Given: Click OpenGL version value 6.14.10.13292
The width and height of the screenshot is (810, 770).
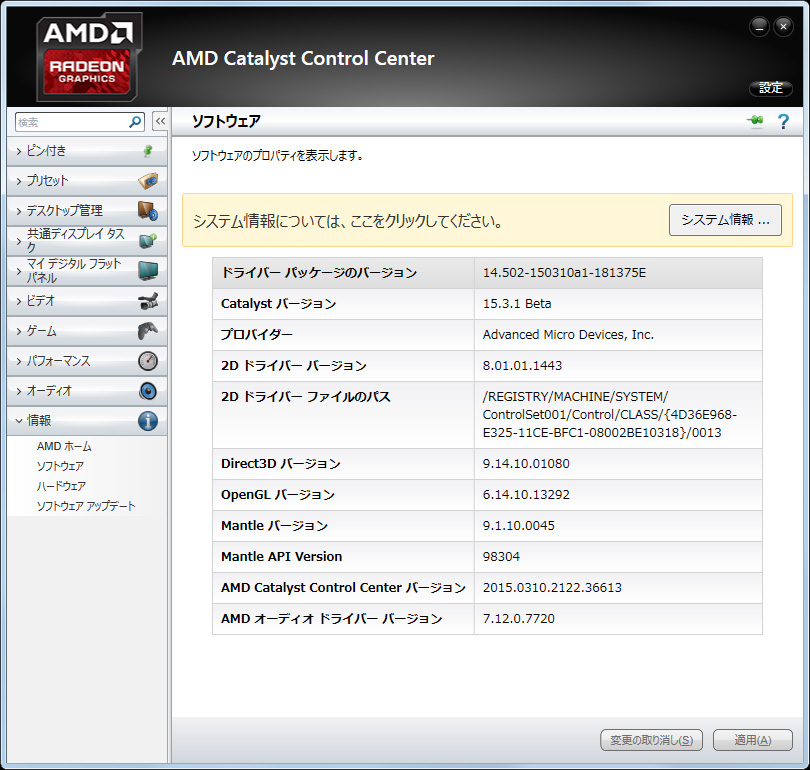Looking at the screenshot, I should (526, 495).
